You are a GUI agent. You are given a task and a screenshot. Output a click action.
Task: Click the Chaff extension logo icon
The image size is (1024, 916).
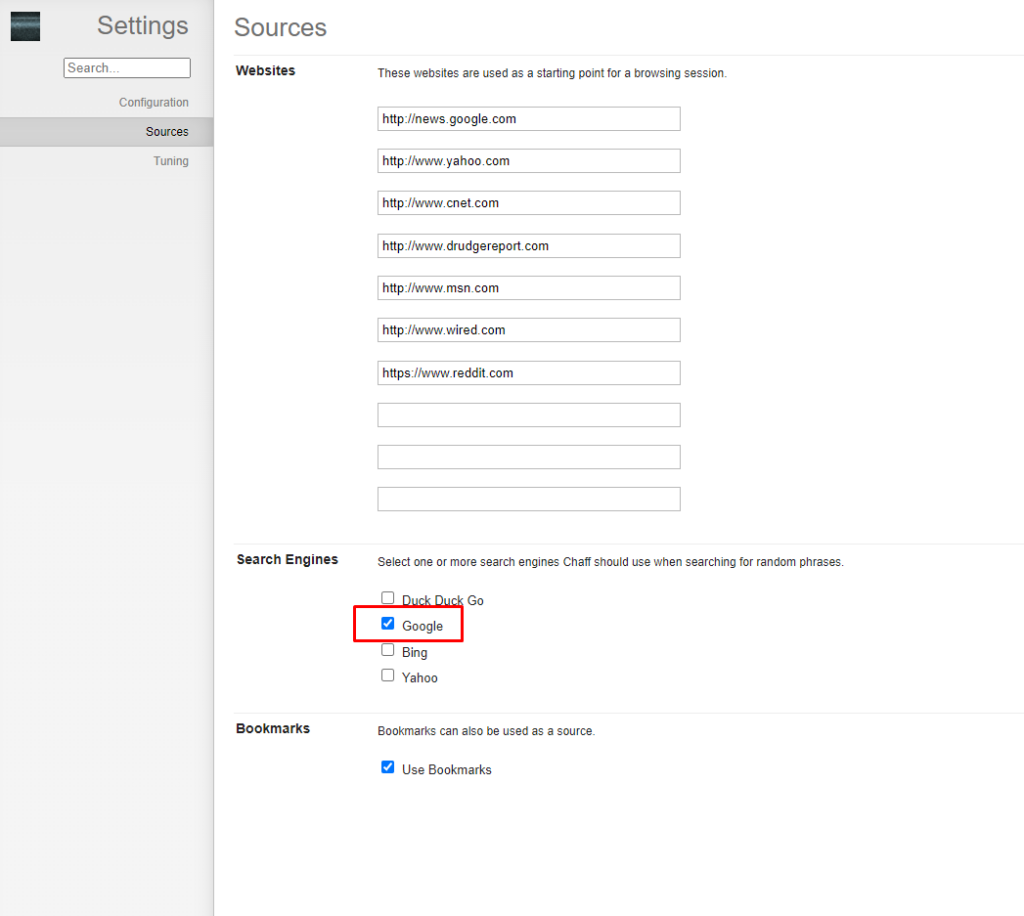tap(25, 27)
